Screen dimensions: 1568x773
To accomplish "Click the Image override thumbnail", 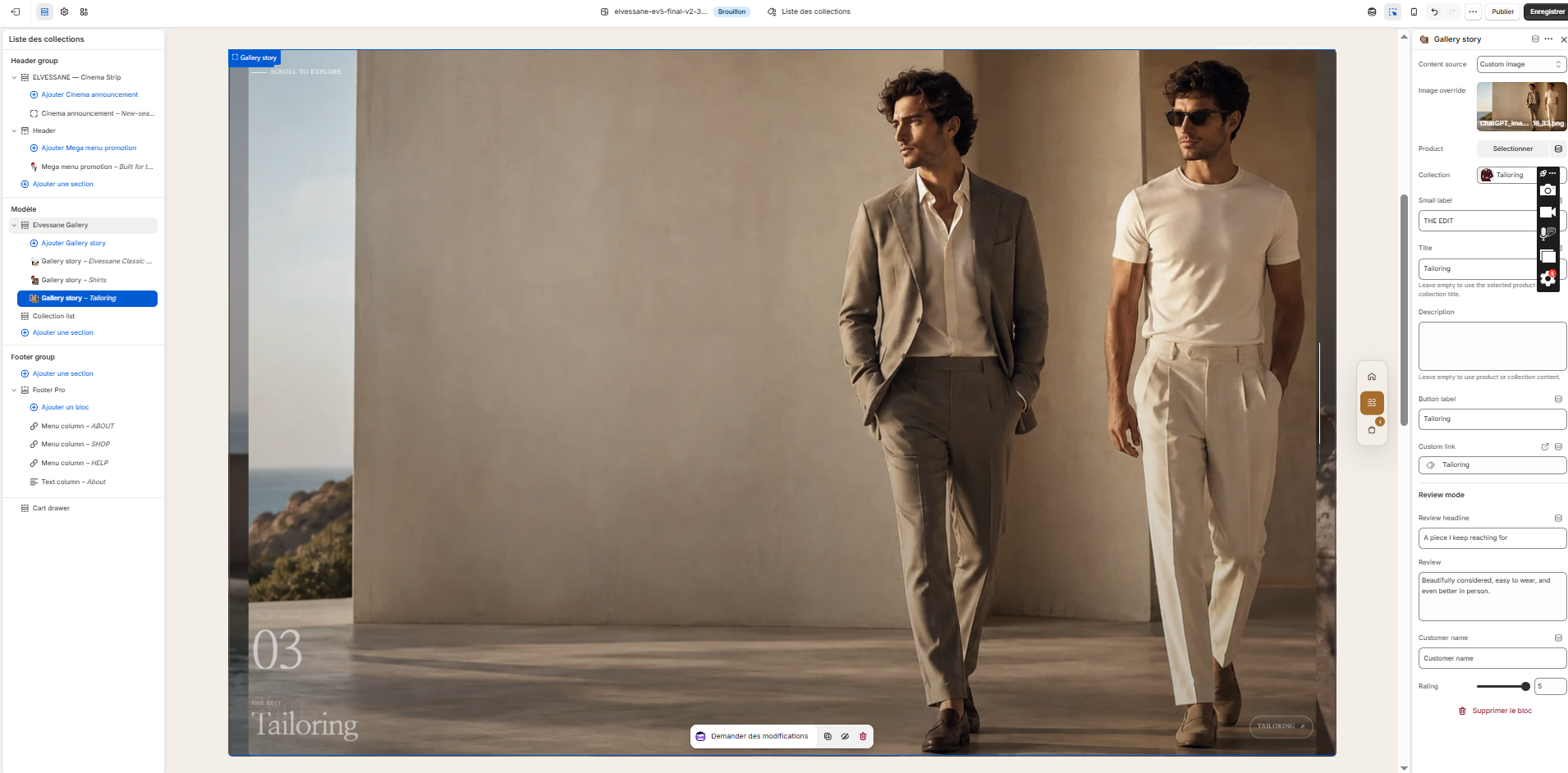I will (x=1521, y=106).
